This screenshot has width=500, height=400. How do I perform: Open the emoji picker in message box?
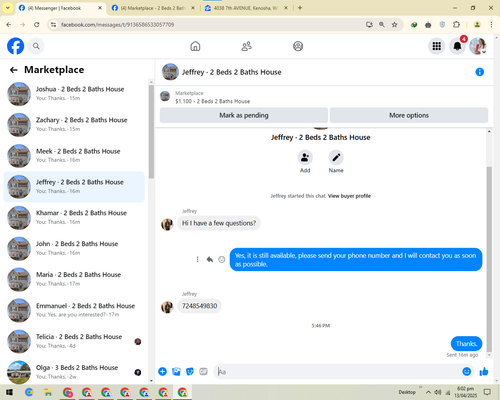(x=467, y=371)
